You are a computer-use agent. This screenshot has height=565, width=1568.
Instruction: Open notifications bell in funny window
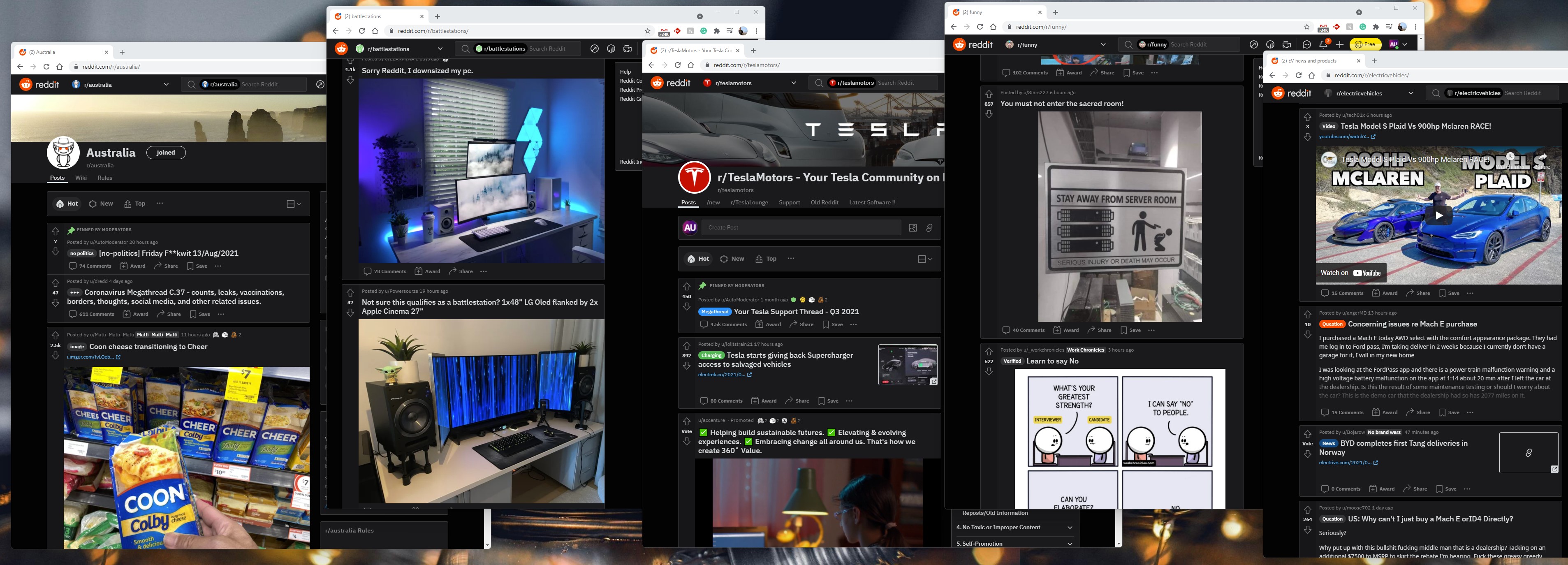coord(1323,44)
